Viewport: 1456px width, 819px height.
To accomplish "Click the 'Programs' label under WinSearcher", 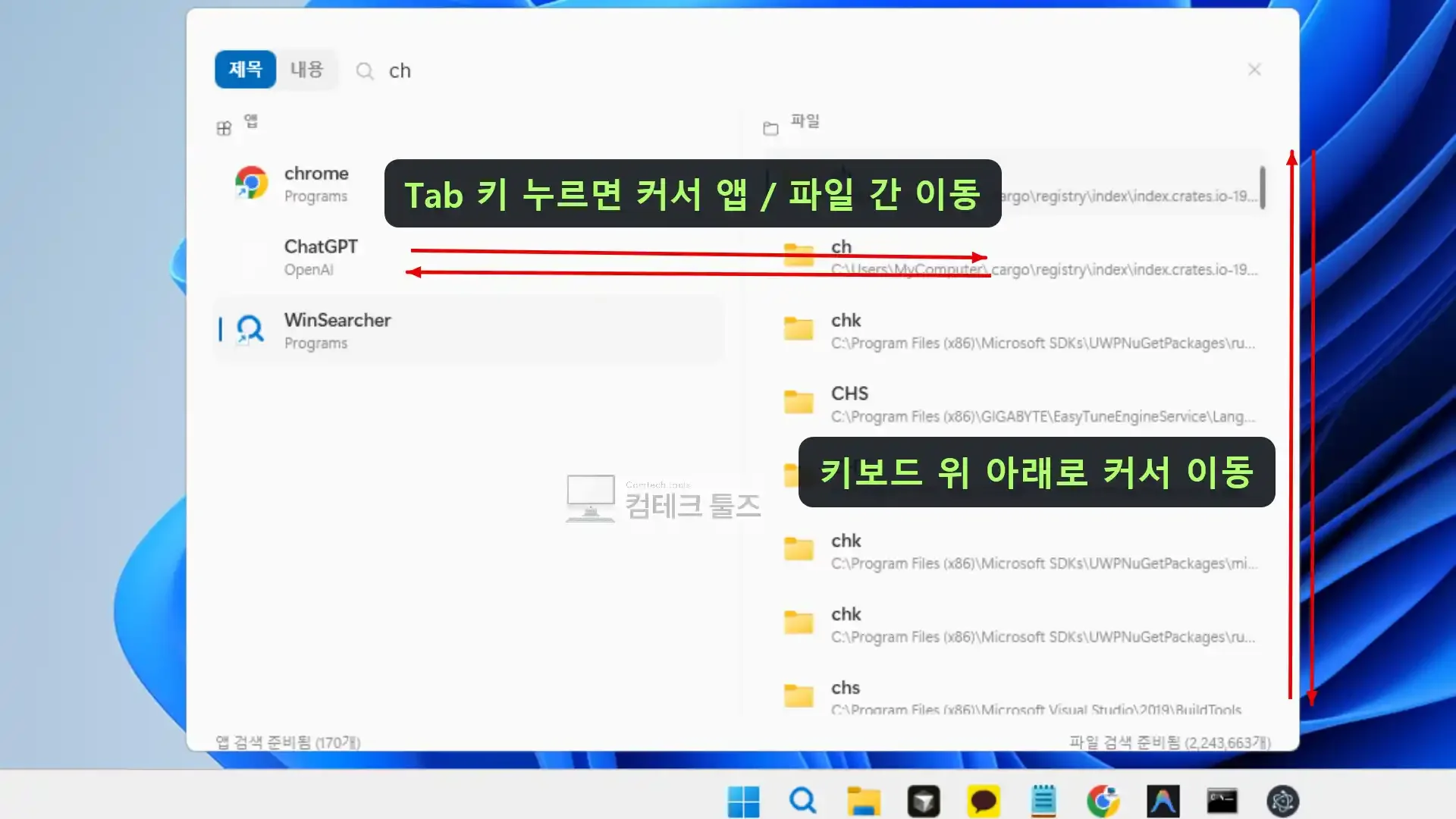I will 315,344.
